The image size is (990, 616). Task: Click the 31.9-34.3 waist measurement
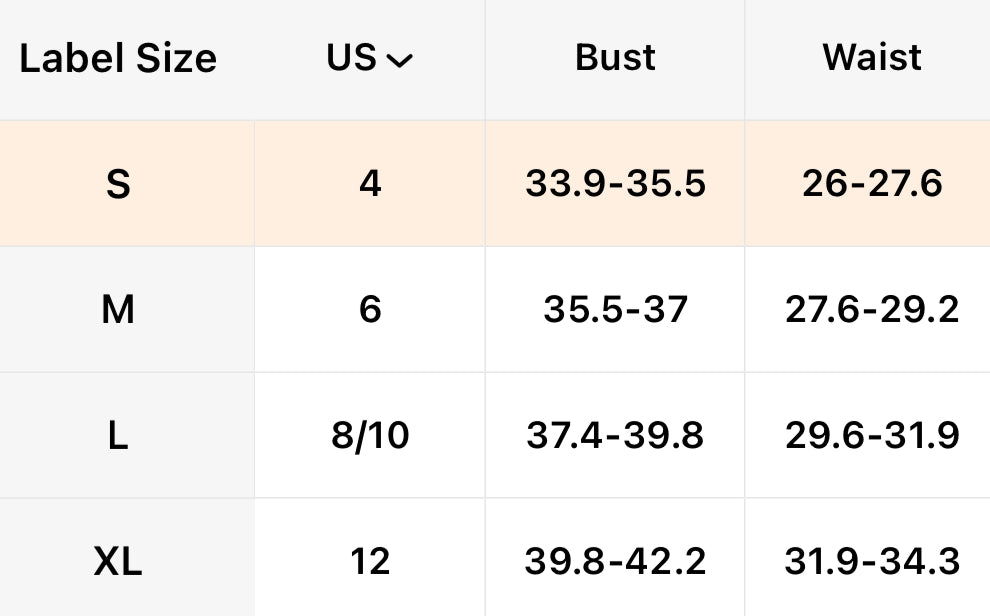872,562
